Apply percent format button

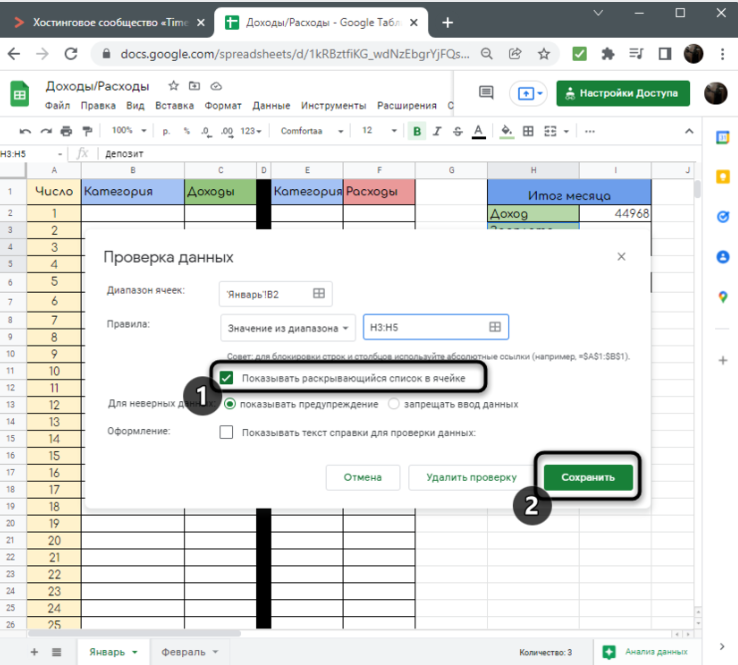[186, 131]
